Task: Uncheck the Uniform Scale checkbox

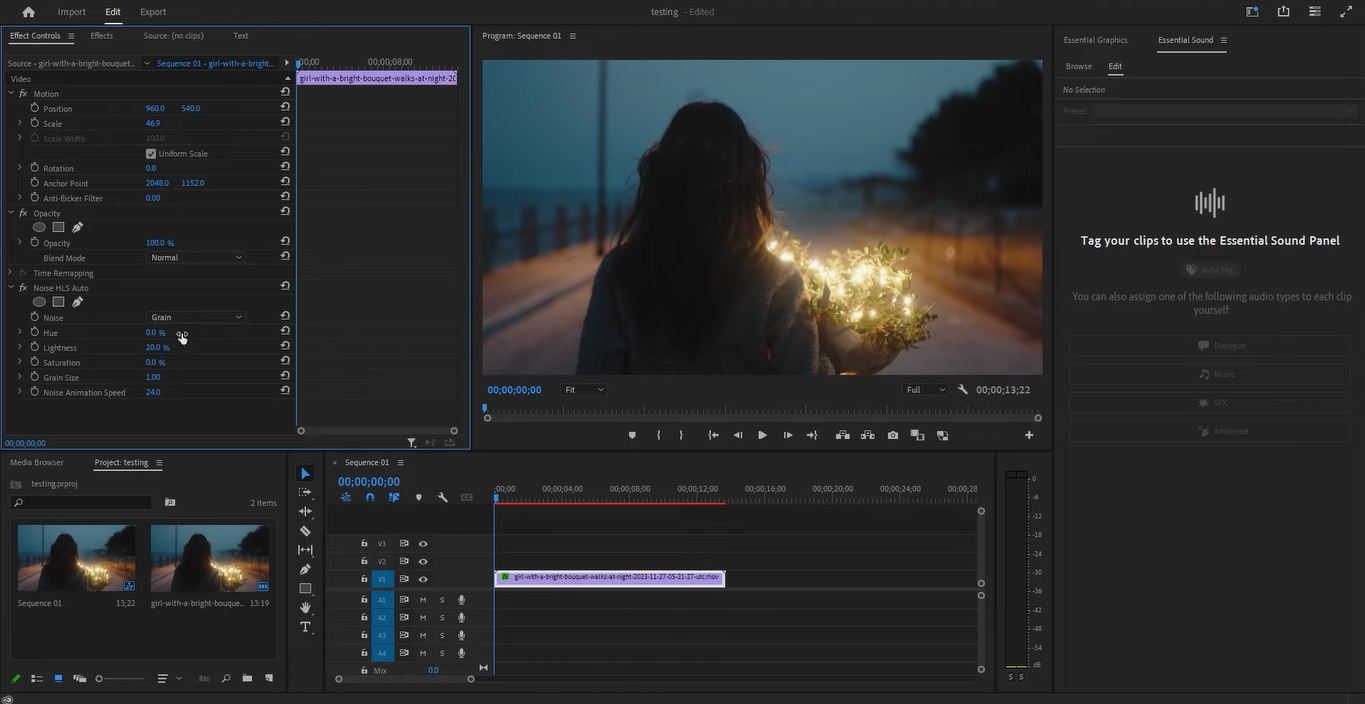Action: [151, 153]
